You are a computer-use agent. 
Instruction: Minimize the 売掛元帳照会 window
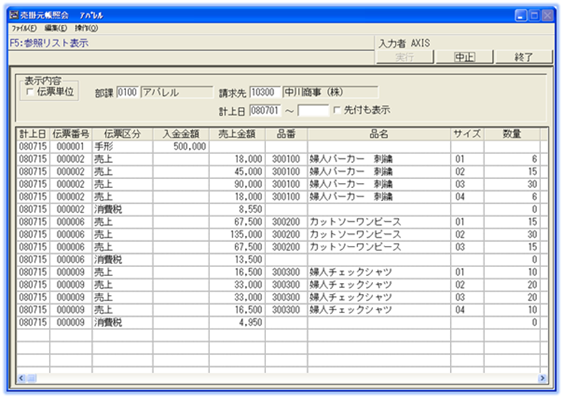pos(521,15)
